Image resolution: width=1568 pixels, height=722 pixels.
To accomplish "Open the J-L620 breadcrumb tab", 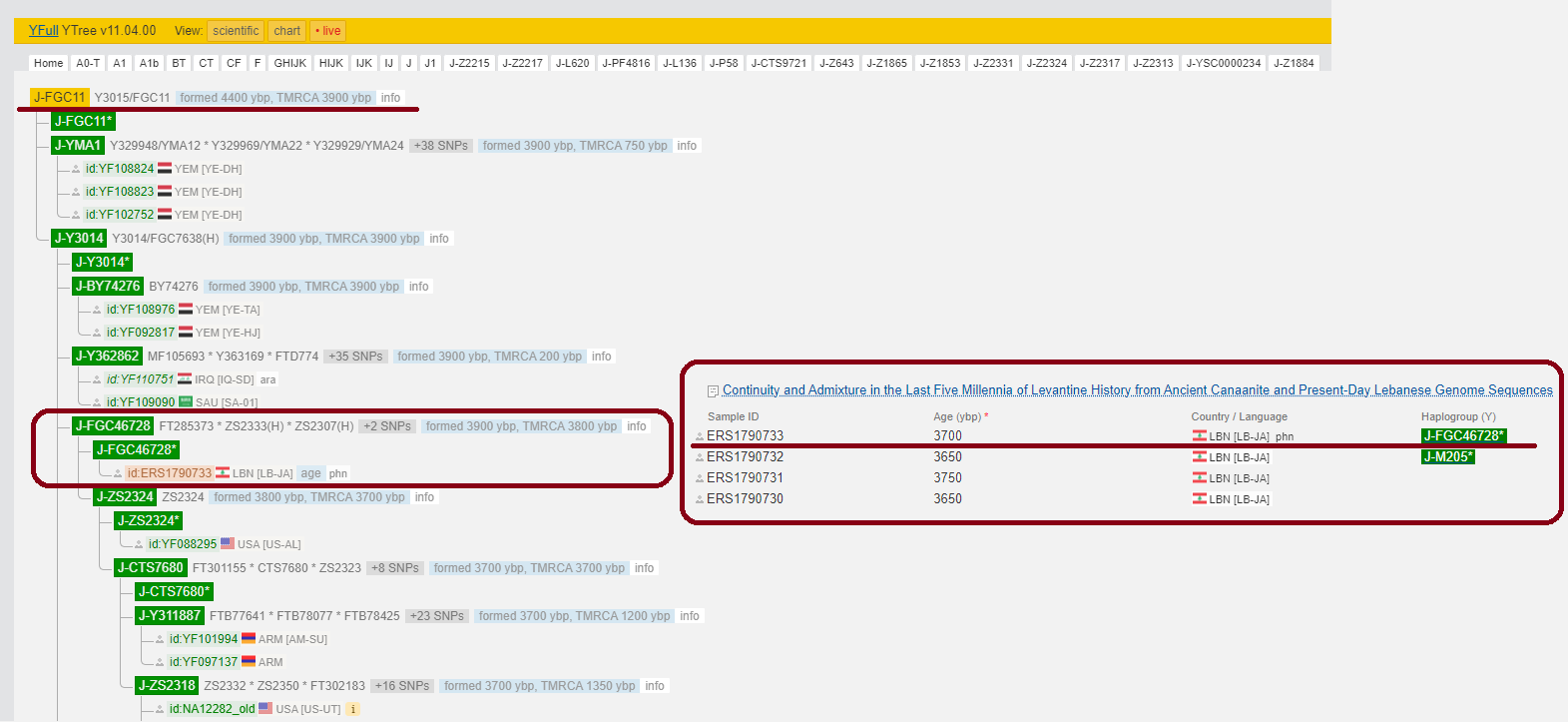I will point(572,63).
